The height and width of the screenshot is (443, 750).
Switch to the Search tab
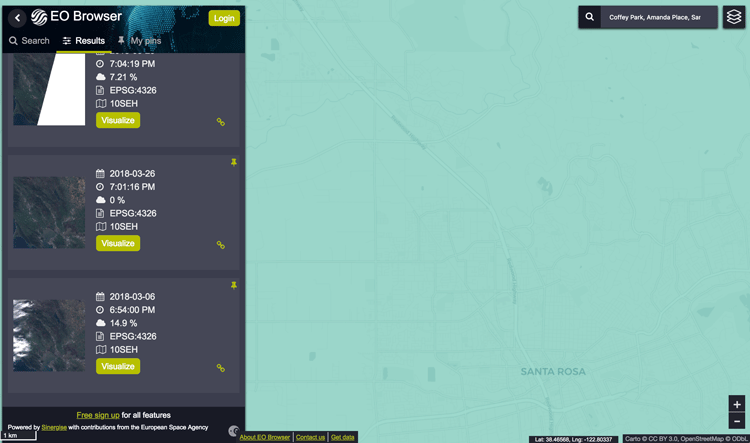pyautogui.click(x=29, y=41)
